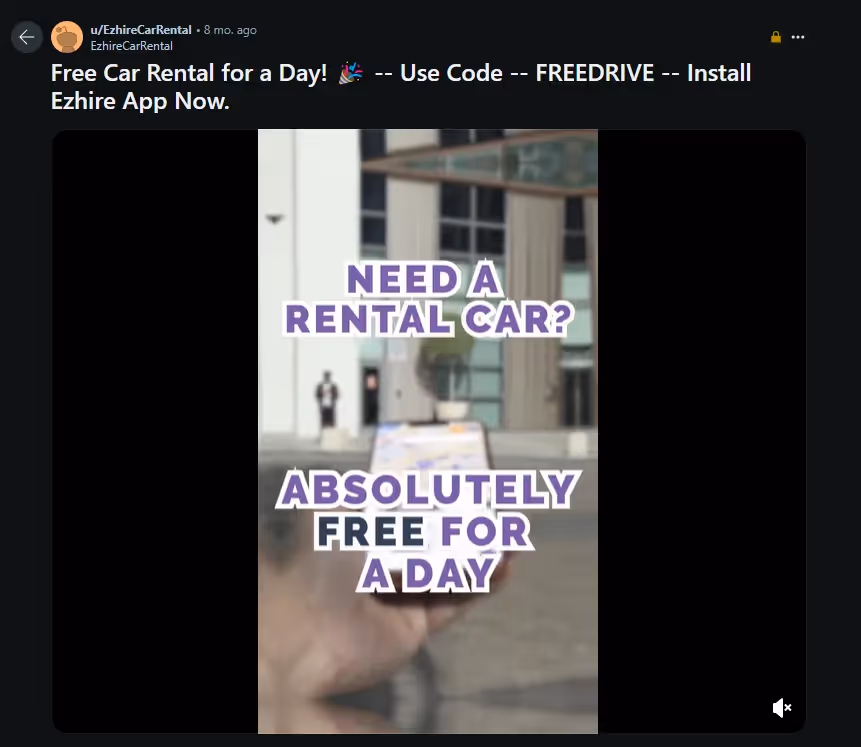Click the party popper emoji in the title
Screen dimensions: 861x747
(350, 73)
